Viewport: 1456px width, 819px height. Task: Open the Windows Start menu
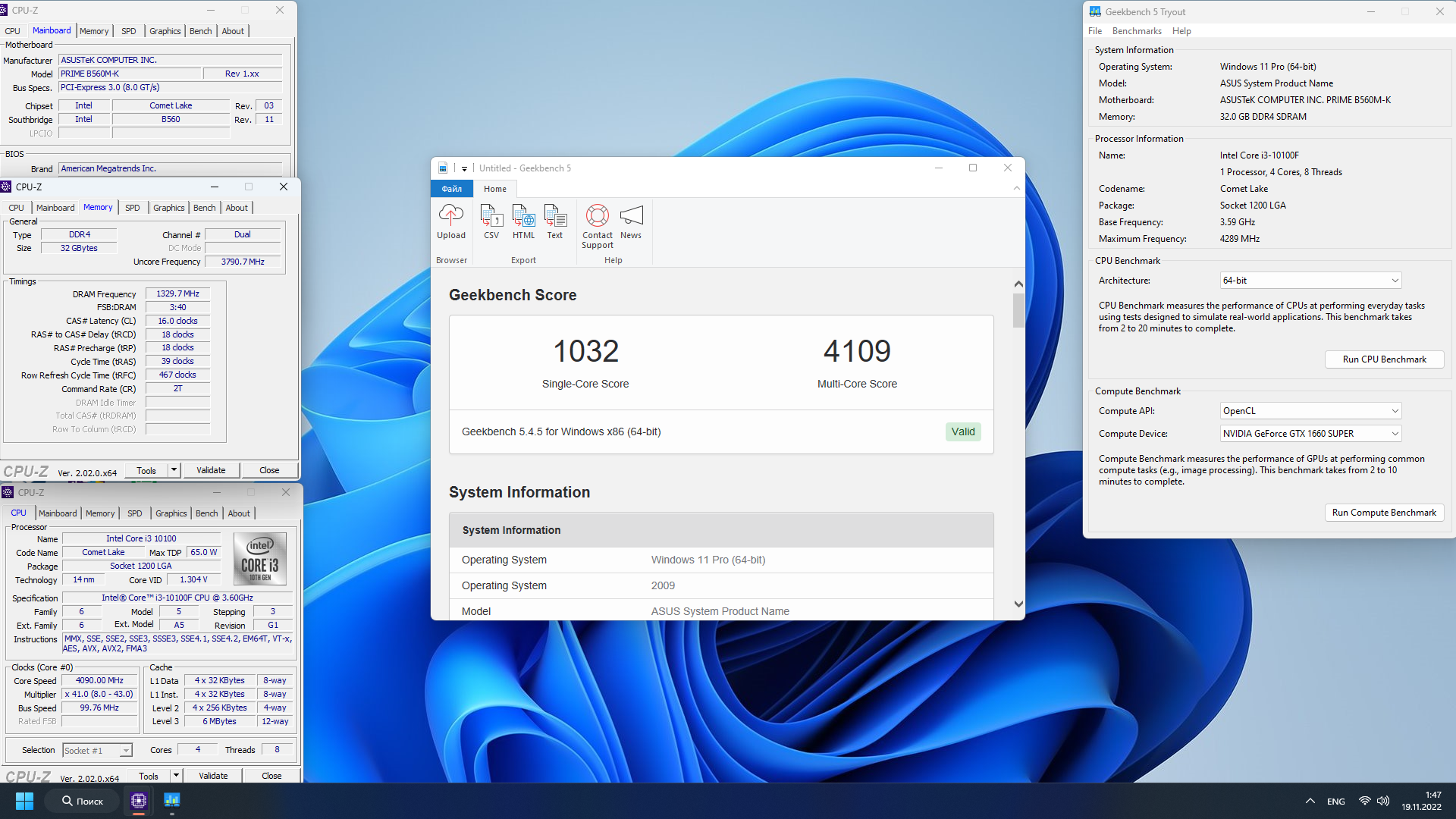(24, 801)
